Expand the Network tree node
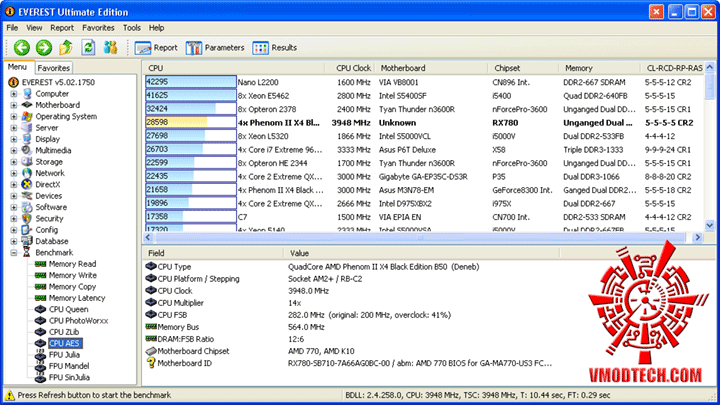 coord(14,173)
